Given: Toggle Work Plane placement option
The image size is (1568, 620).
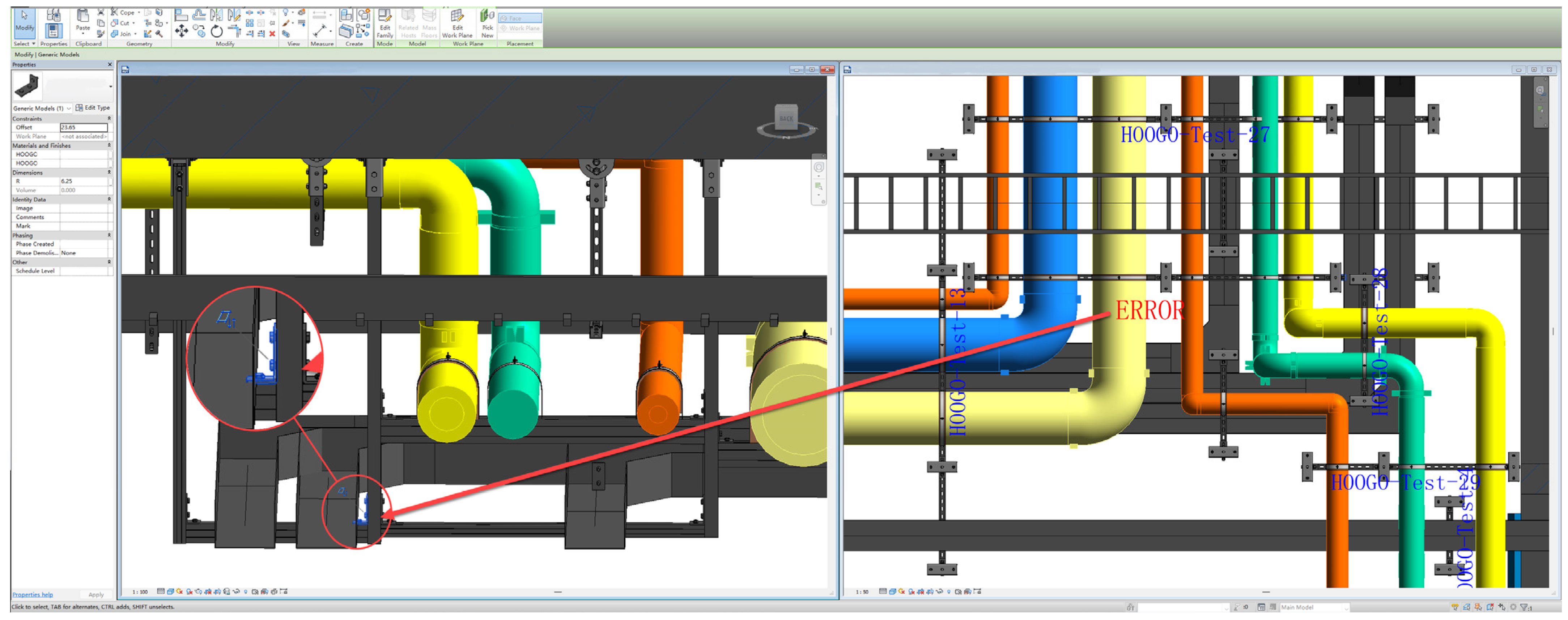Looking at the screenshot, I should (519, 28).
